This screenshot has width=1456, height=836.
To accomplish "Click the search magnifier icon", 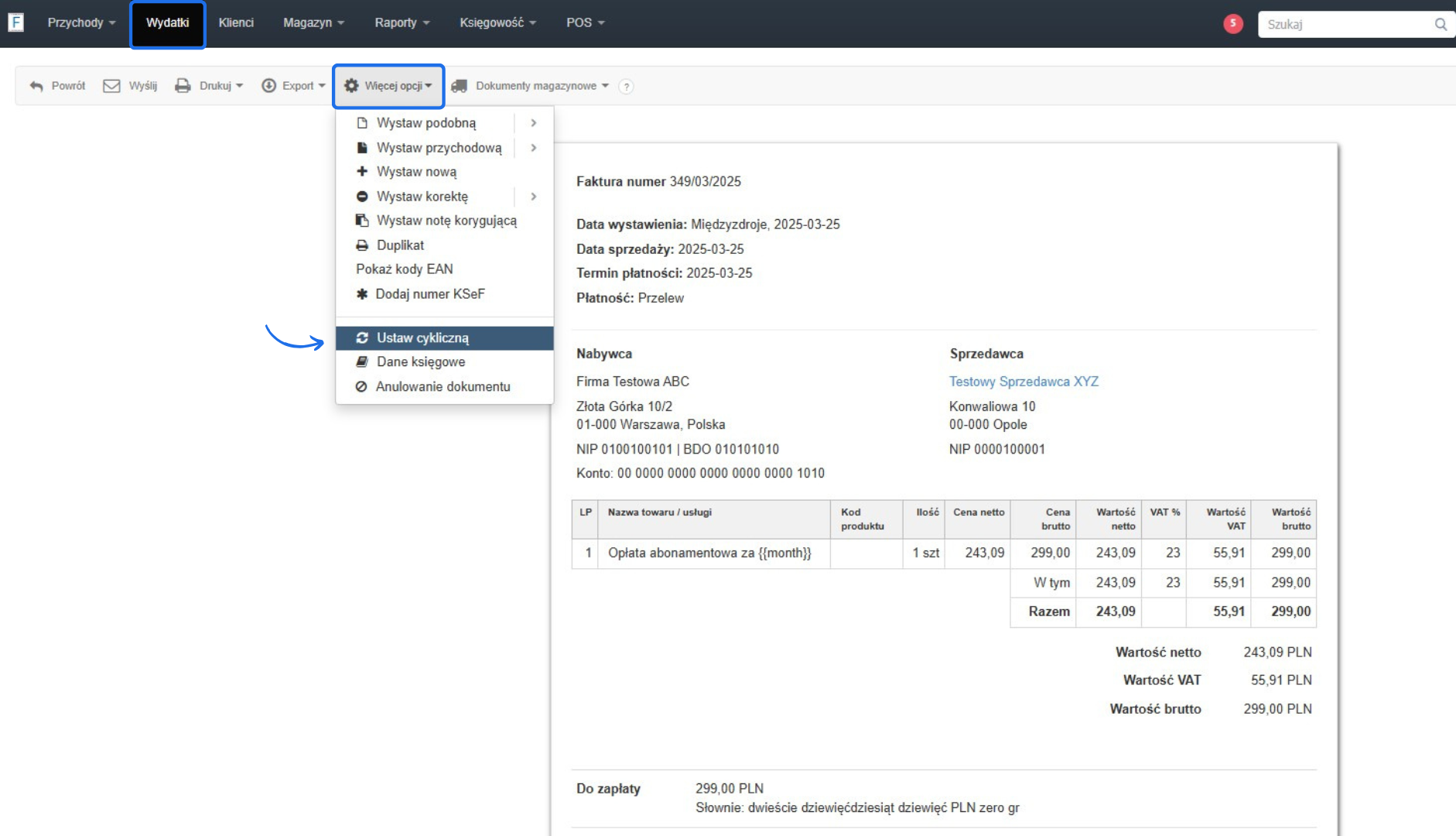I will point(1440,24).
